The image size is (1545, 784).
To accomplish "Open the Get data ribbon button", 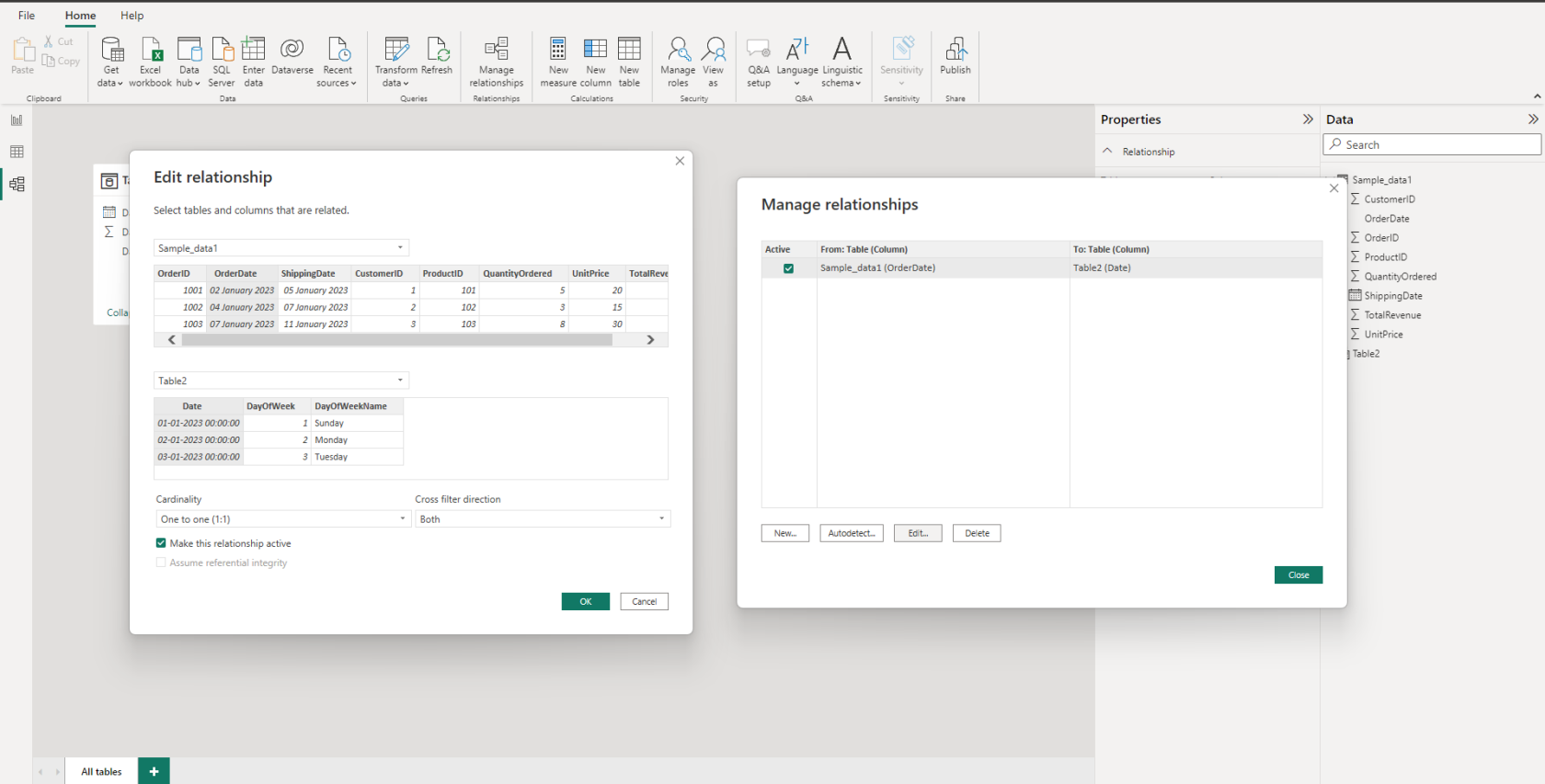I will point(111,62).
